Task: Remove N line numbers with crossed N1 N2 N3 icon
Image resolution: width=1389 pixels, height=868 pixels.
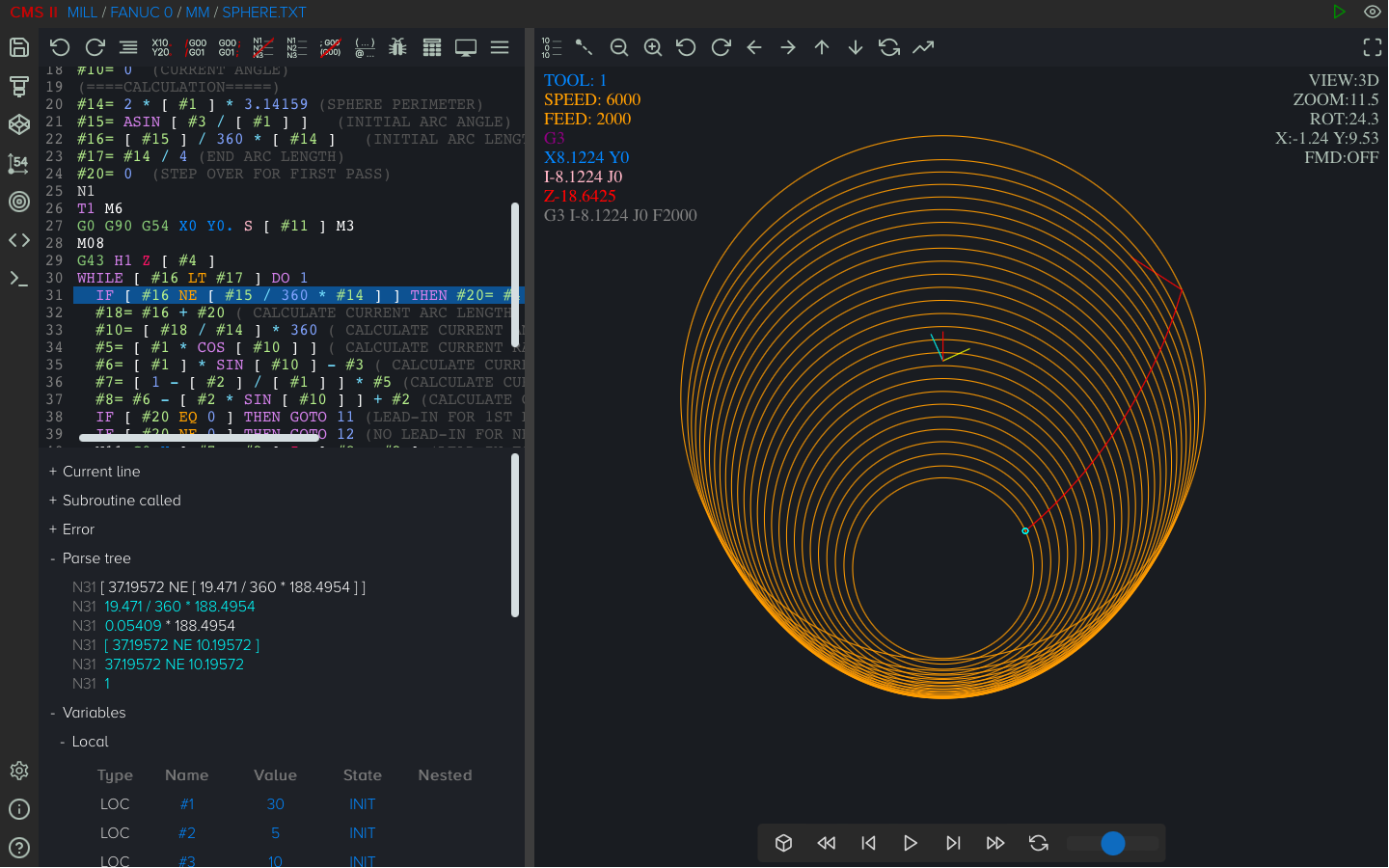Action: tap(262, 47)
